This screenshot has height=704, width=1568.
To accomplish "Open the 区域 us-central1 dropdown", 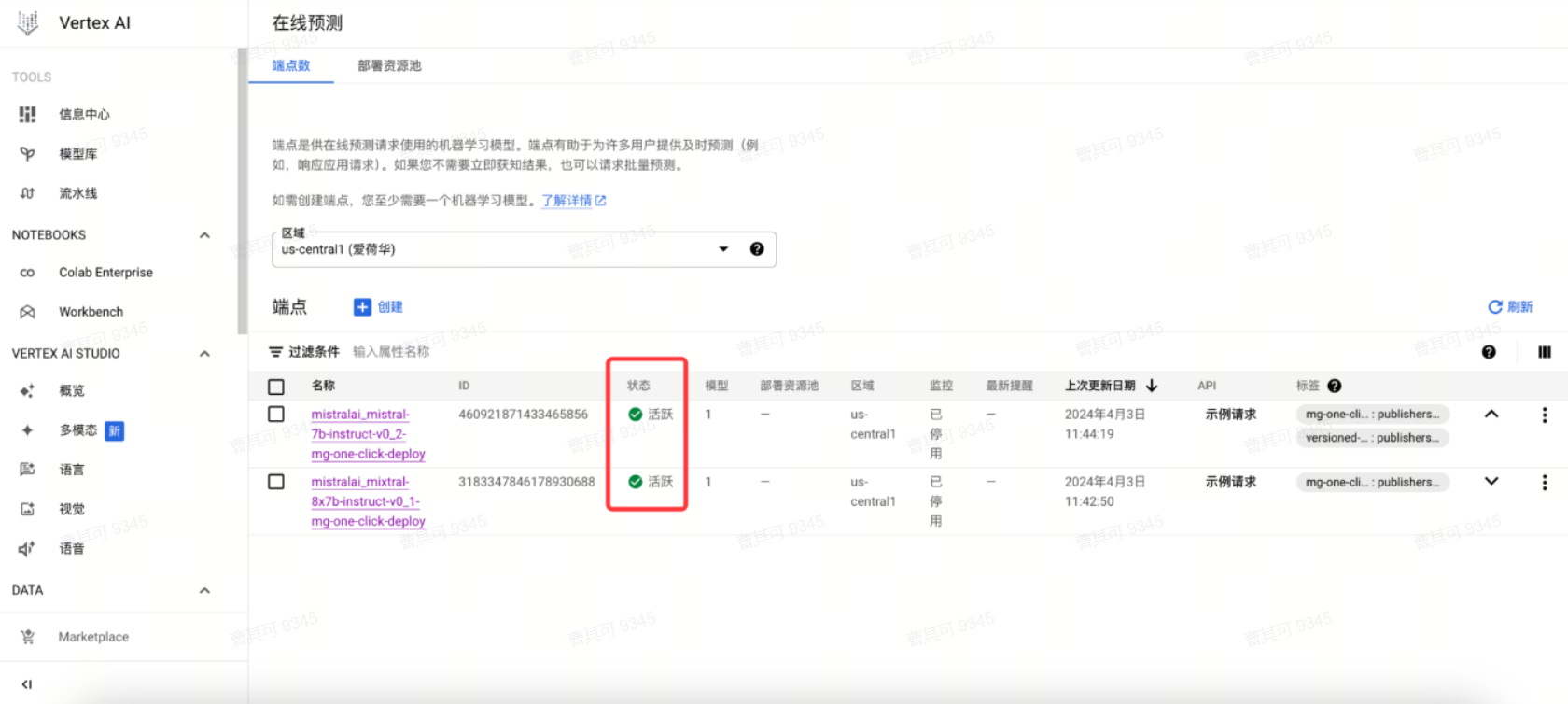I will (x=722, y=249).
